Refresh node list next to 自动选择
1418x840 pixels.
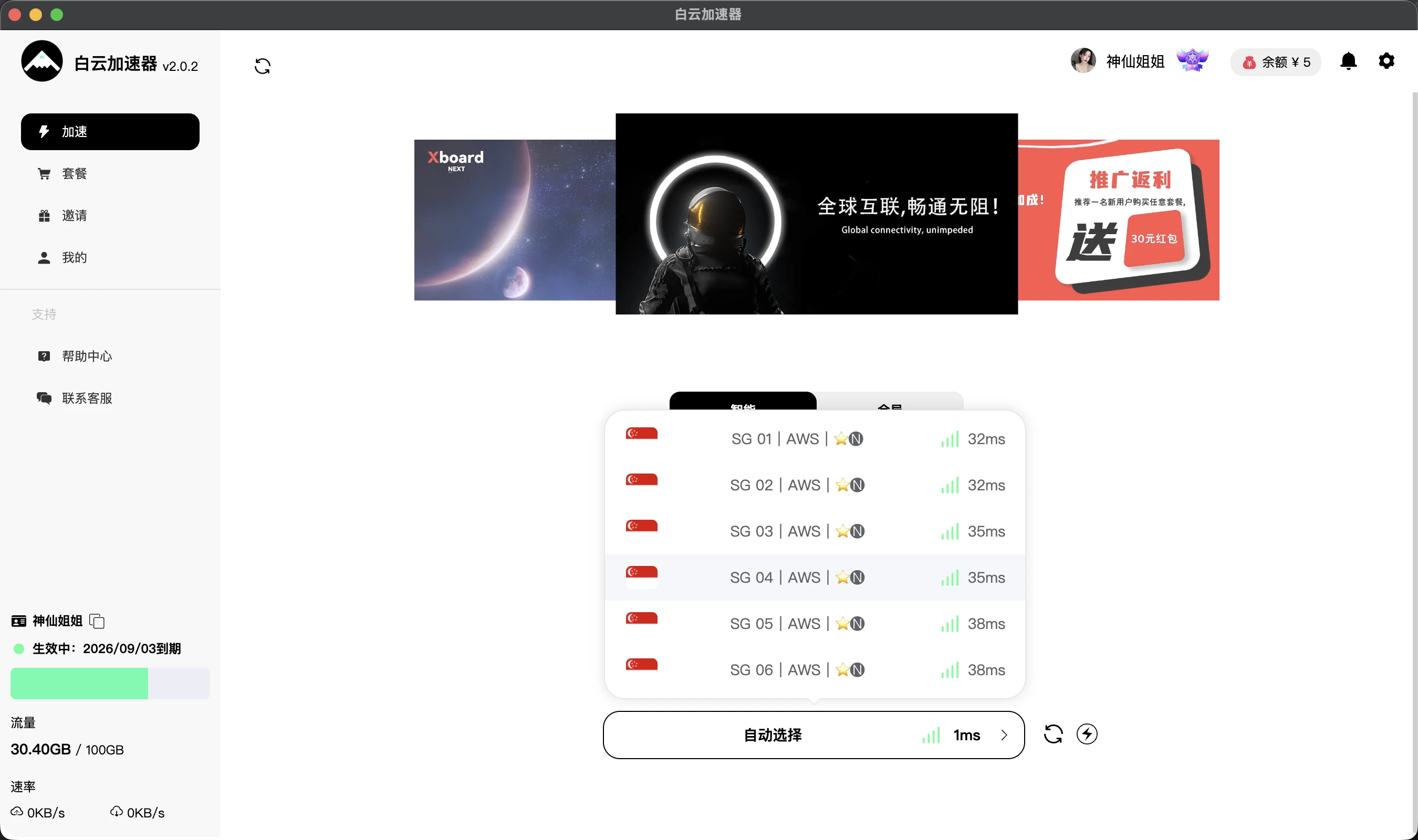1052,734
